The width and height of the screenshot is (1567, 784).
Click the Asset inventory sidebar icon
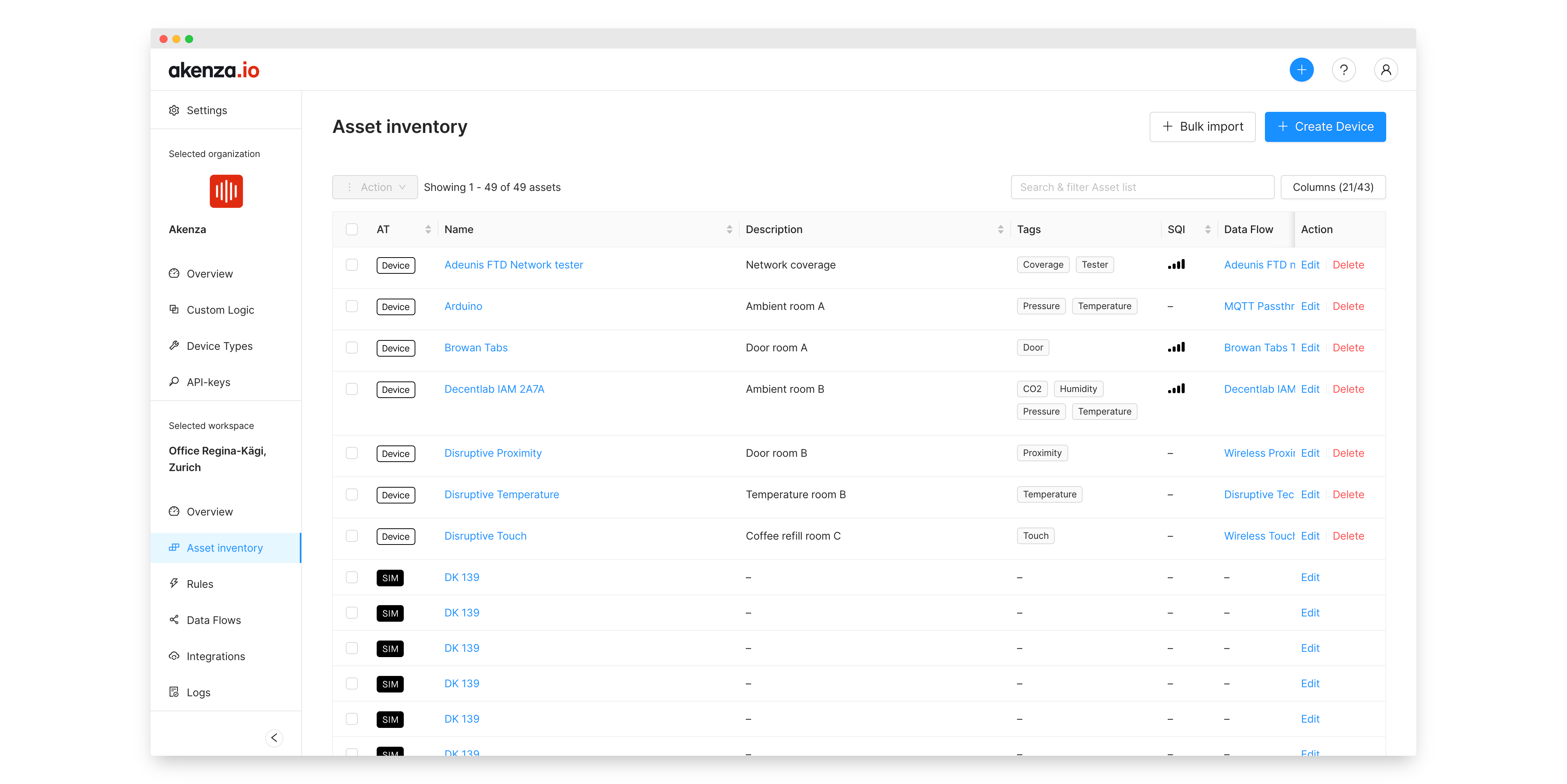pyautogui.click(x=174, y=548)
